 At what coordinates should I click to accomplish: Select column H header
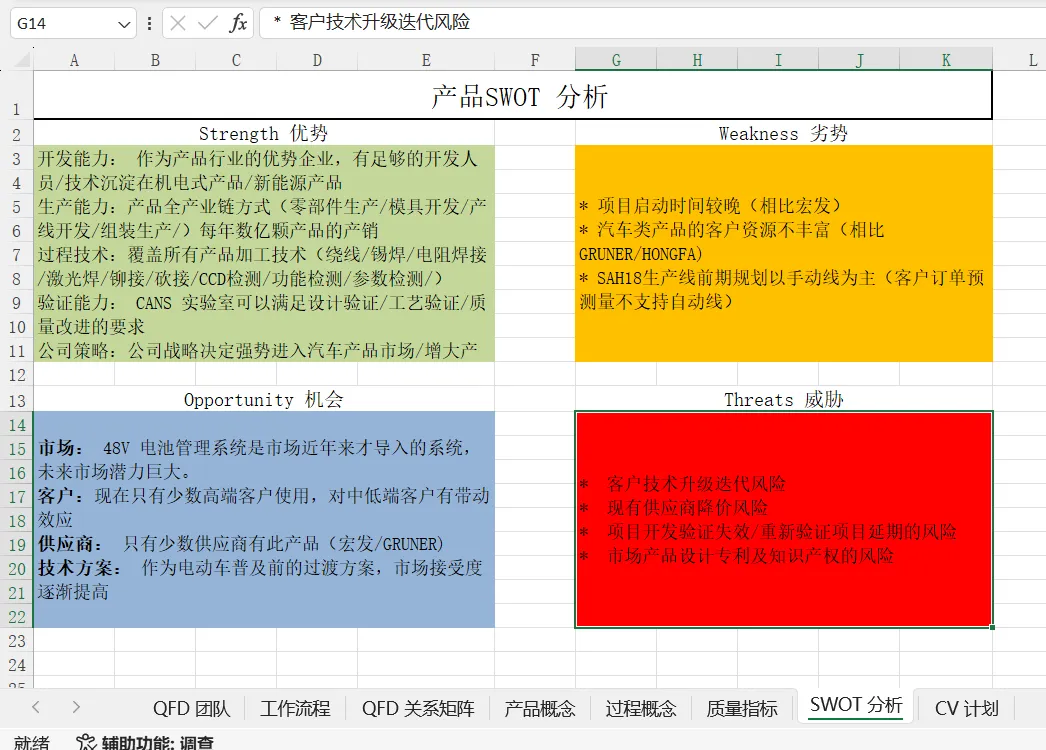click(x=697, y=60)
